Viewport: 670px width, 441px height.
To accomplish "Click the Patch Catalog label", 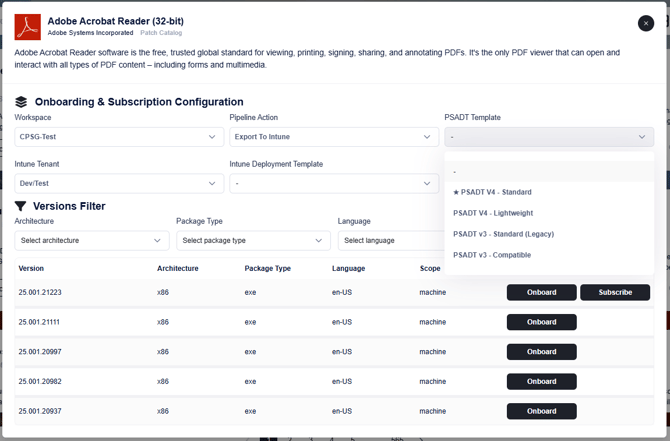I will click(161, 33).
